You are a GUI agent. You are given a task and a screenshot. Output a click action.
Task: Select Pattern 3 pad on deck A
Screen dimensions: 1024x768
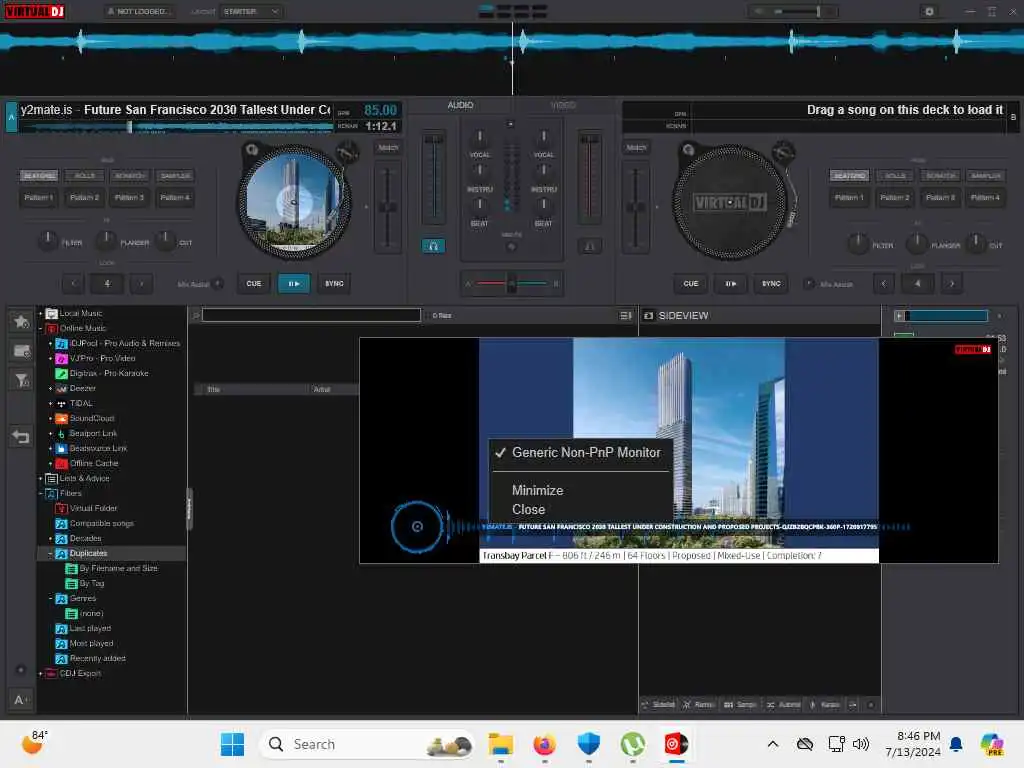[129, 197]
